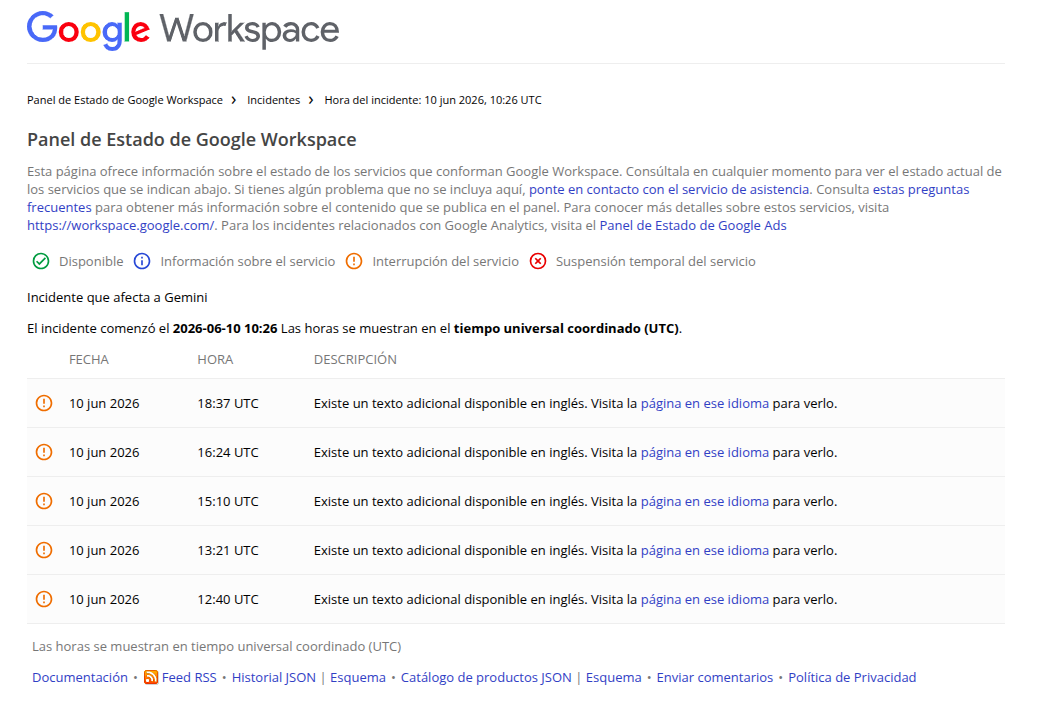Viewport: 1038px width, 708px height.
Task: Open the Documentación footer link
Action: click(x=80, y=678)
